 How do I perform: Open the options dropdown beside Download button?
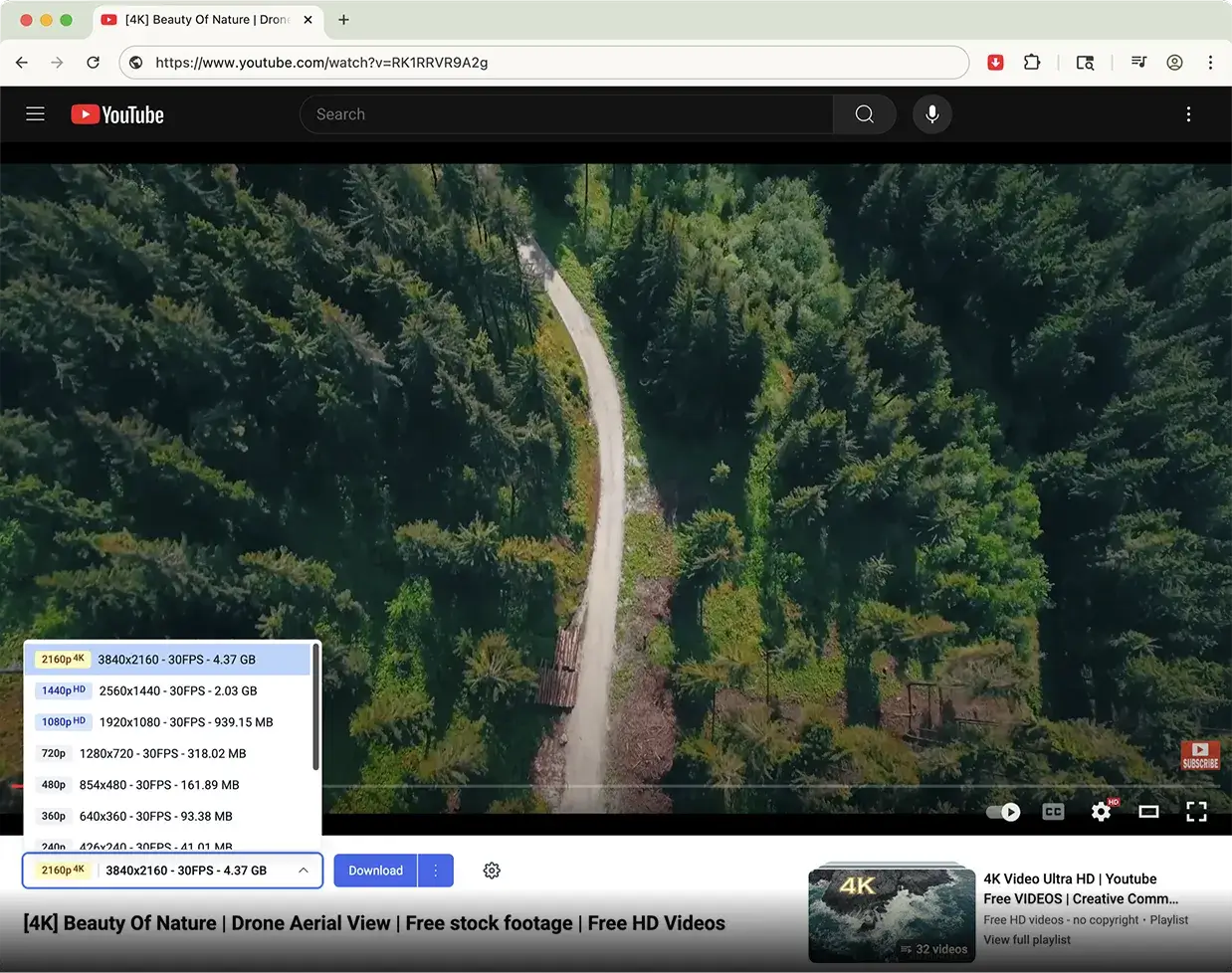point(436,870)
